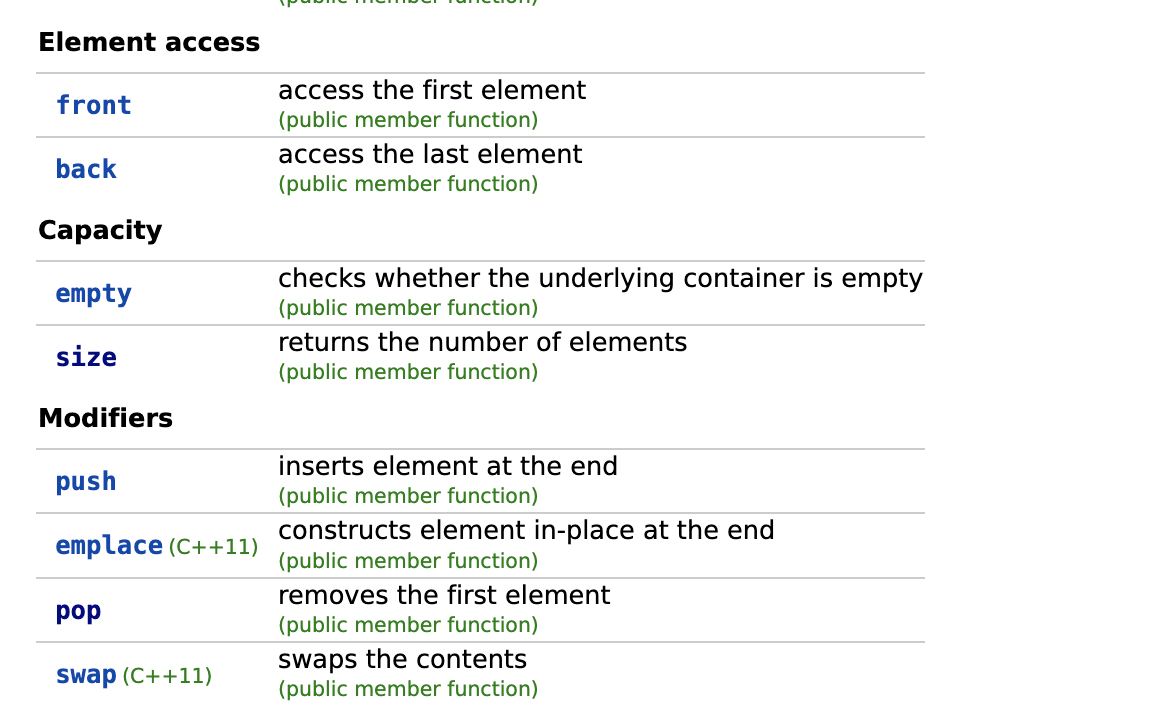The width and height of the screenshot is (1162, 726).
Task: Open the back member function link
Action: (86, 170)
